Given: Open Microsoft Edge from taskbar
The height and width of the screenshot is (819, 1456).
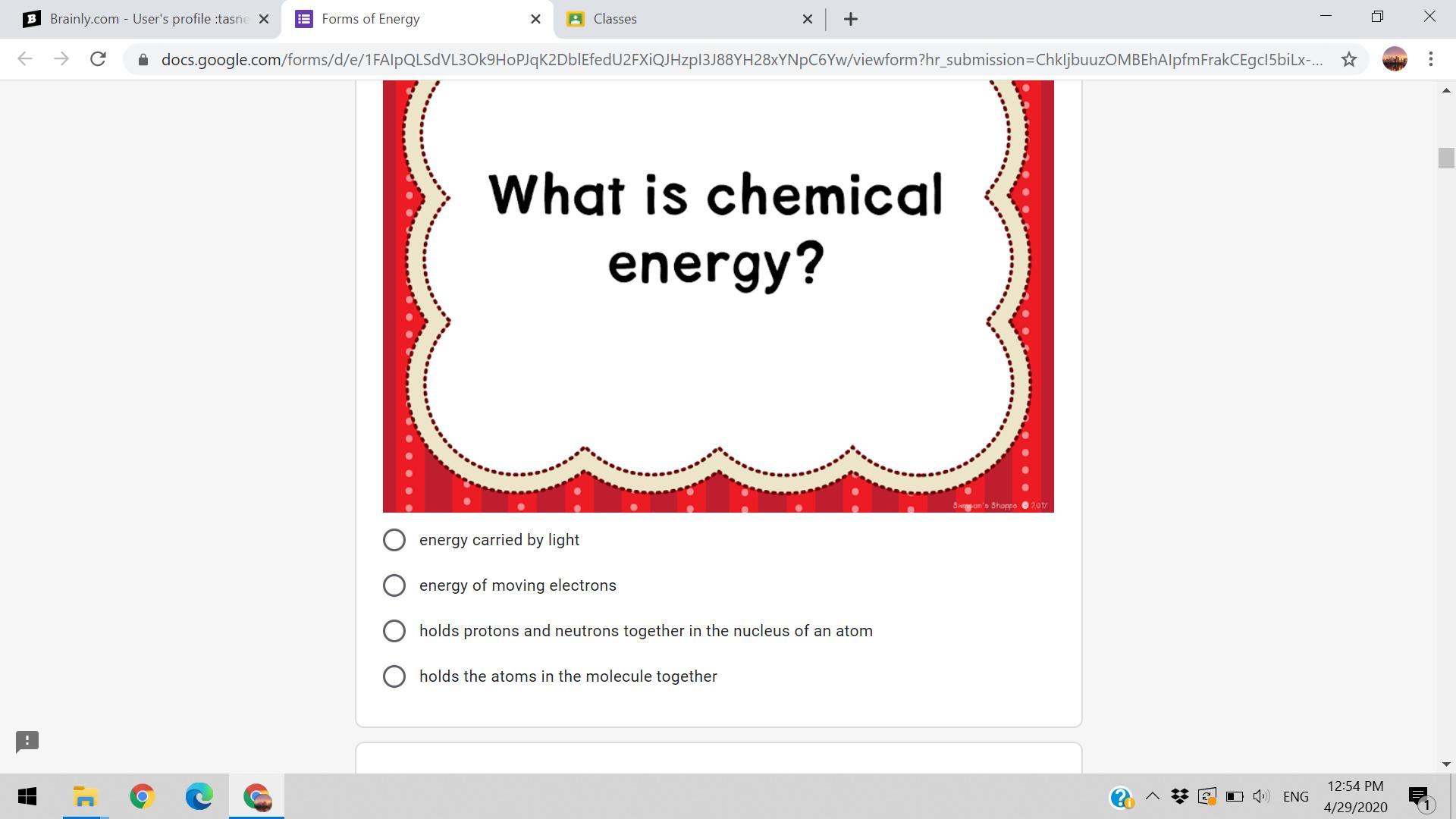Looking at the screenshot, I should pyautogui.click(x=199, y=796).
